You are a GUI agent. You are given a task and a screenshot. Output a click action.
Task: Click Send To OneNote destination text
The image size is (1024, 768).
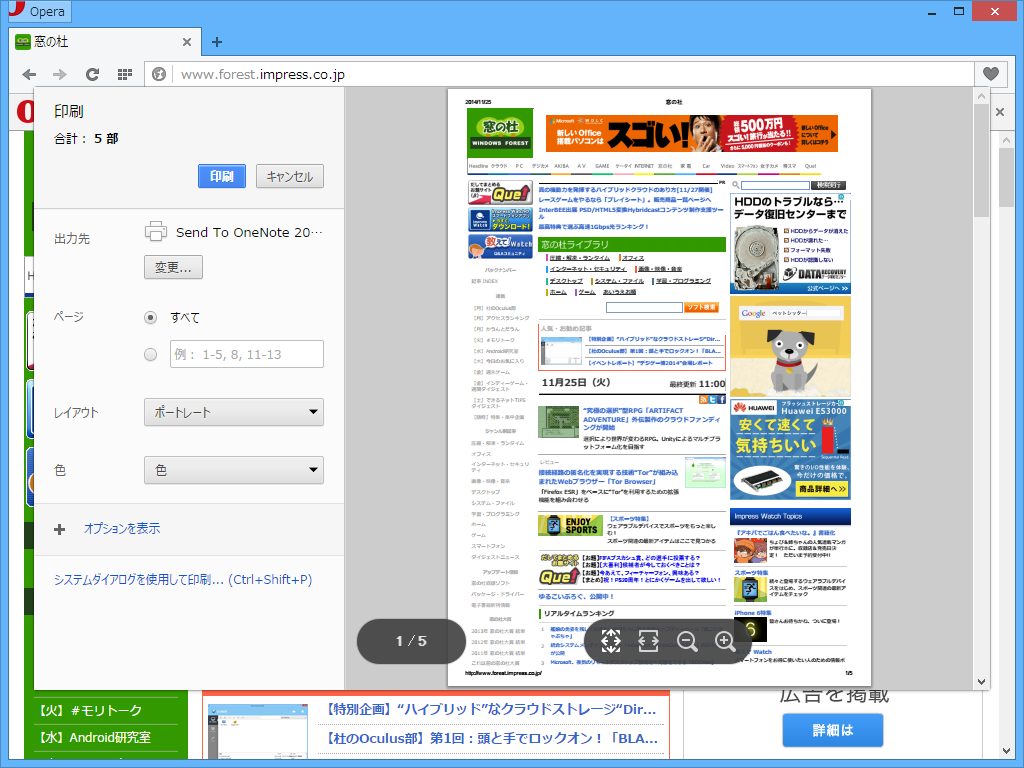[x=249, y=232]
